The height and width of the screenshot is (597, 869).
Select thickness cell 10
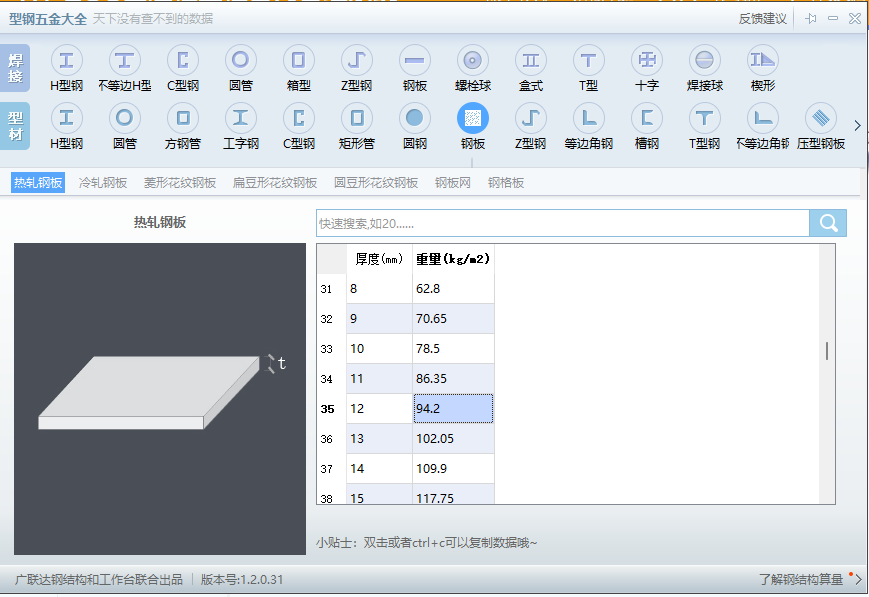coord(379,349)
